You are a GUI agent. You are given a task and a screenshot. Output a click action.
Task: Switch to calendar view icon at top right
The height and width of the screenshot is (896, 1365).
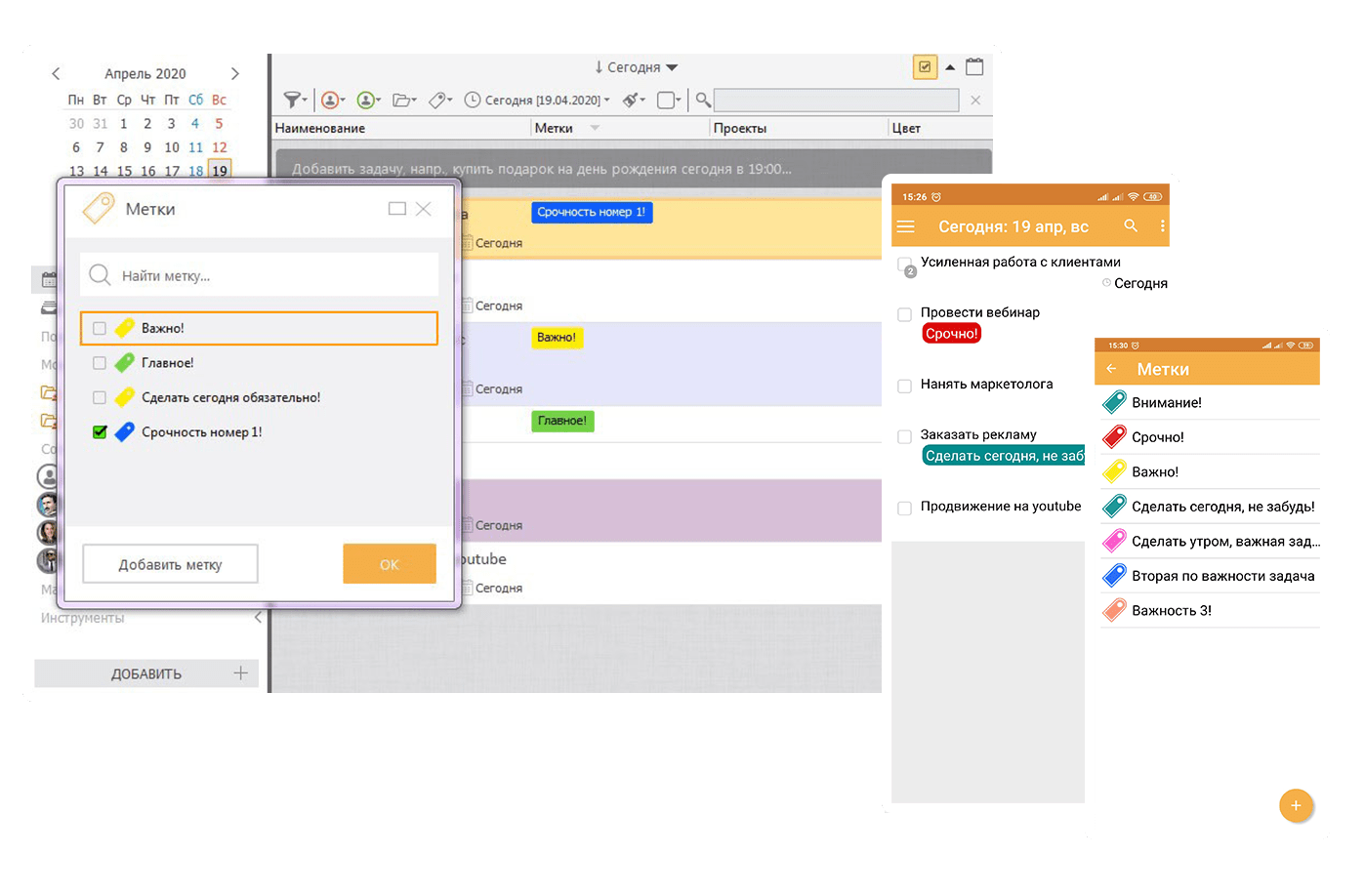(x=974, y=67)
